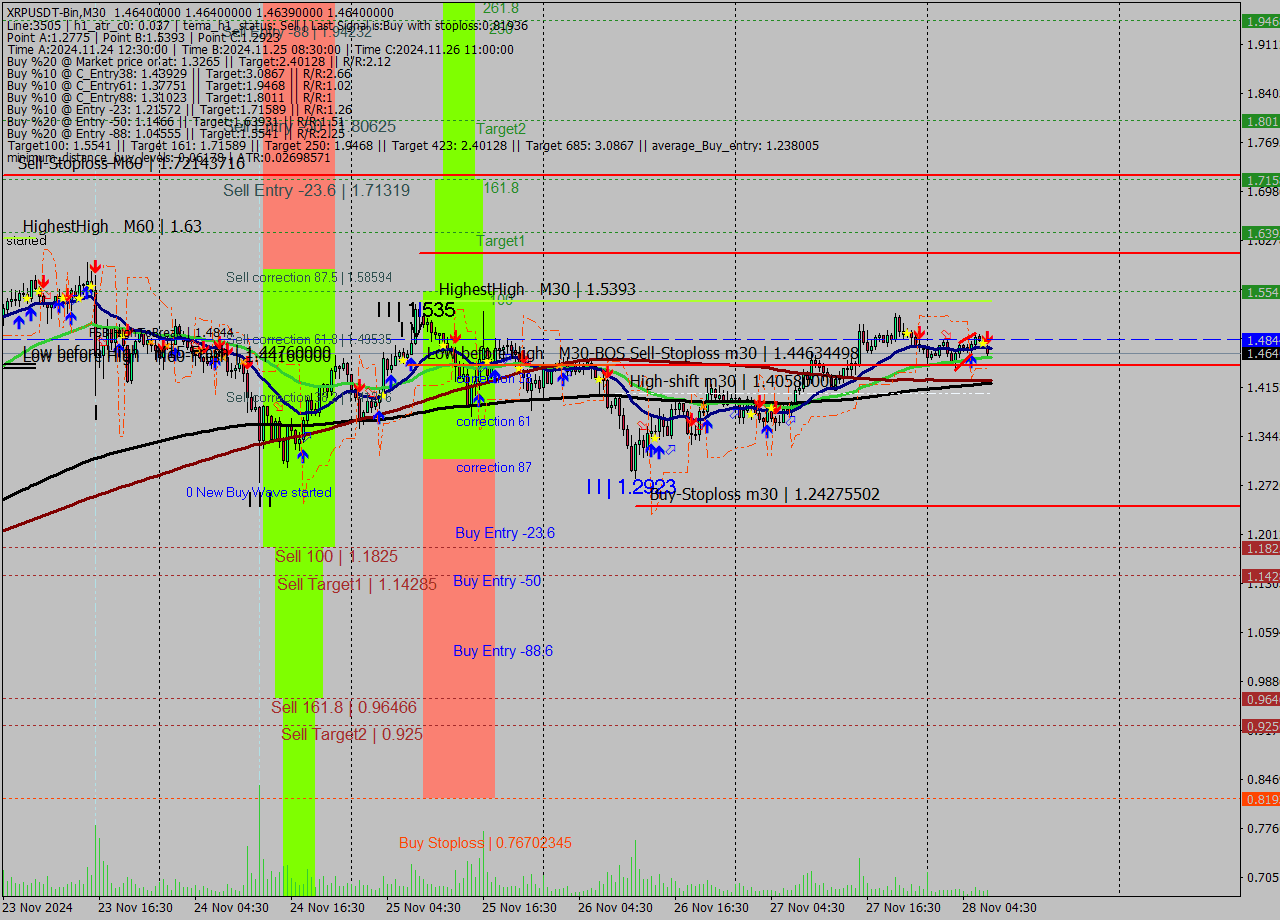Select 'Buy Entry -23.6' label
This screenshot has width=1280, height=920.
pyautogui.click(x=505, y=533)
